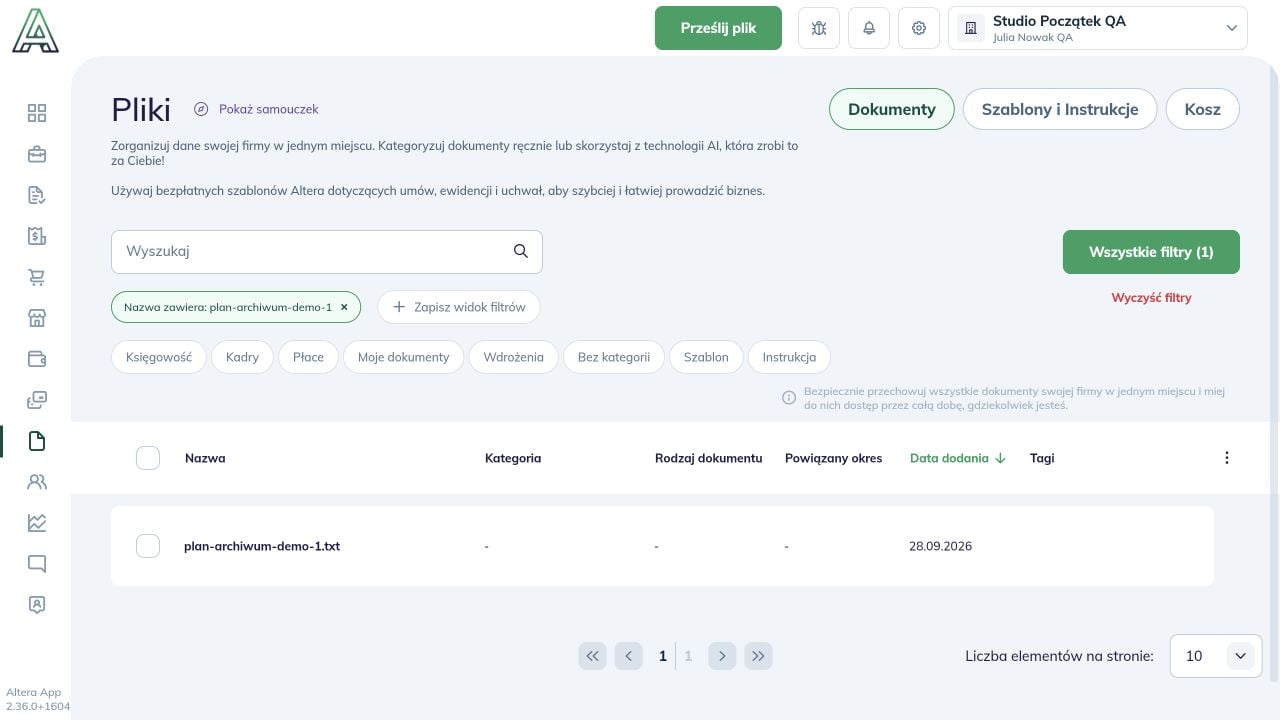Click Pokaż samouczek link

256,109
